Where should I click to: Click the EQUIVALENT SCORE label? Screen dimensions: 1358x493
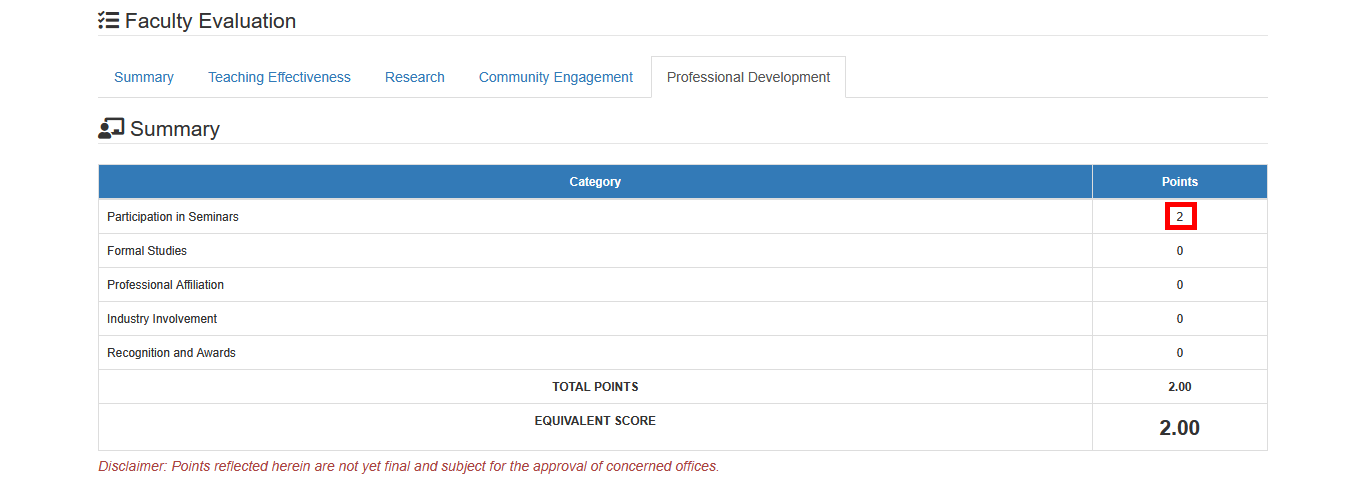595,421
